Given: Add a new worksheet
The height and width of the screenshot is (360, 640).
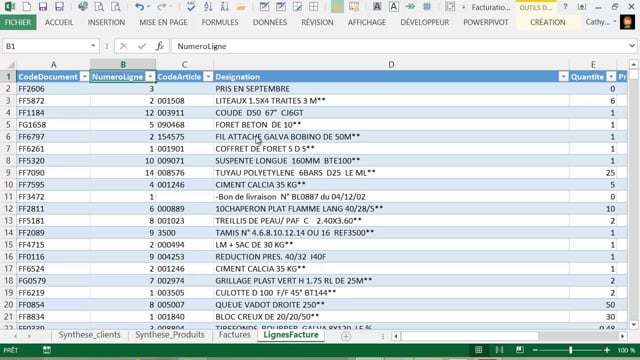Looking at the screenshot, I should click(346, 336).
